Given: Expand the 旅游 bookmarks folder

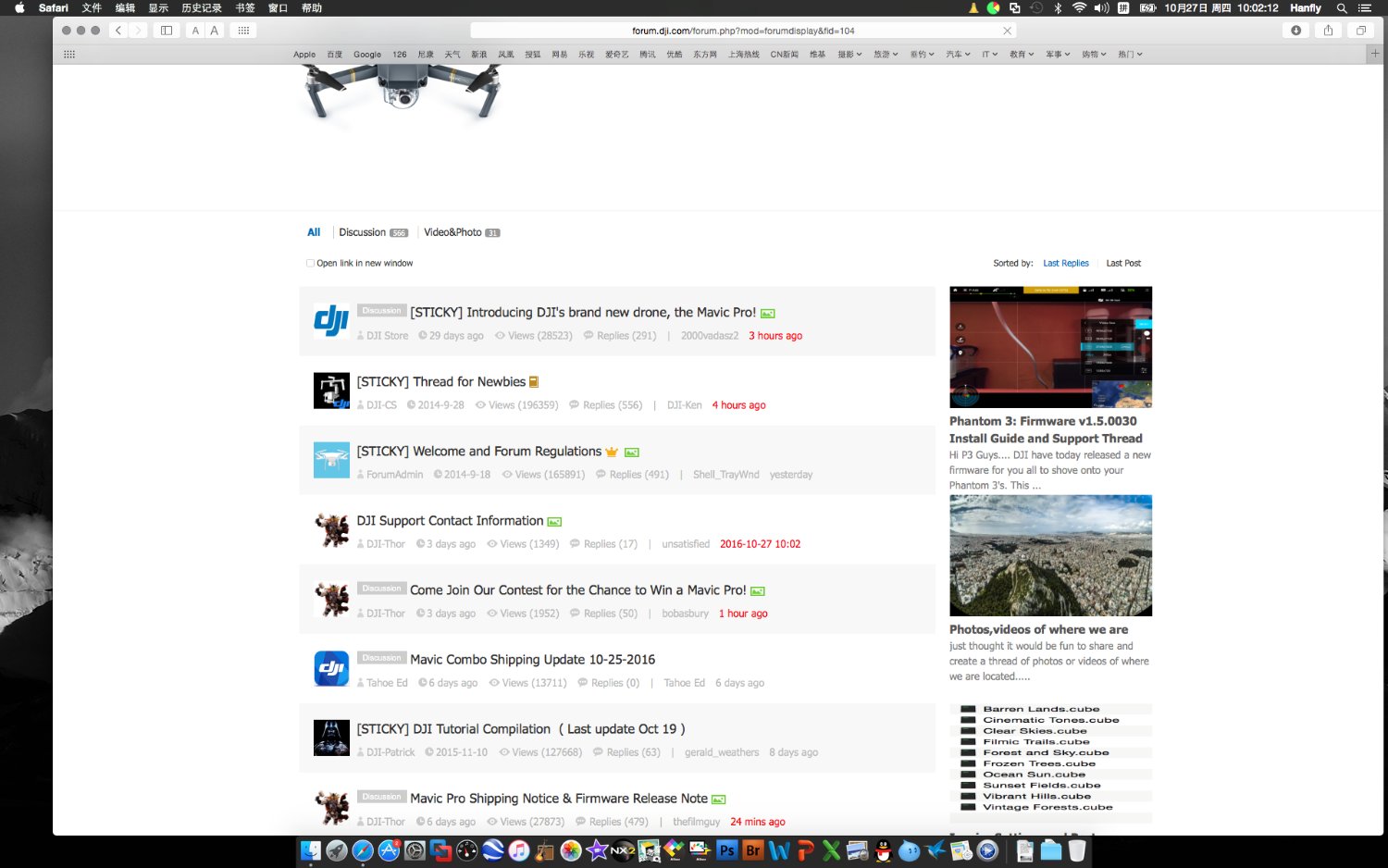Looking at the screenshot, I should point(886,55).
